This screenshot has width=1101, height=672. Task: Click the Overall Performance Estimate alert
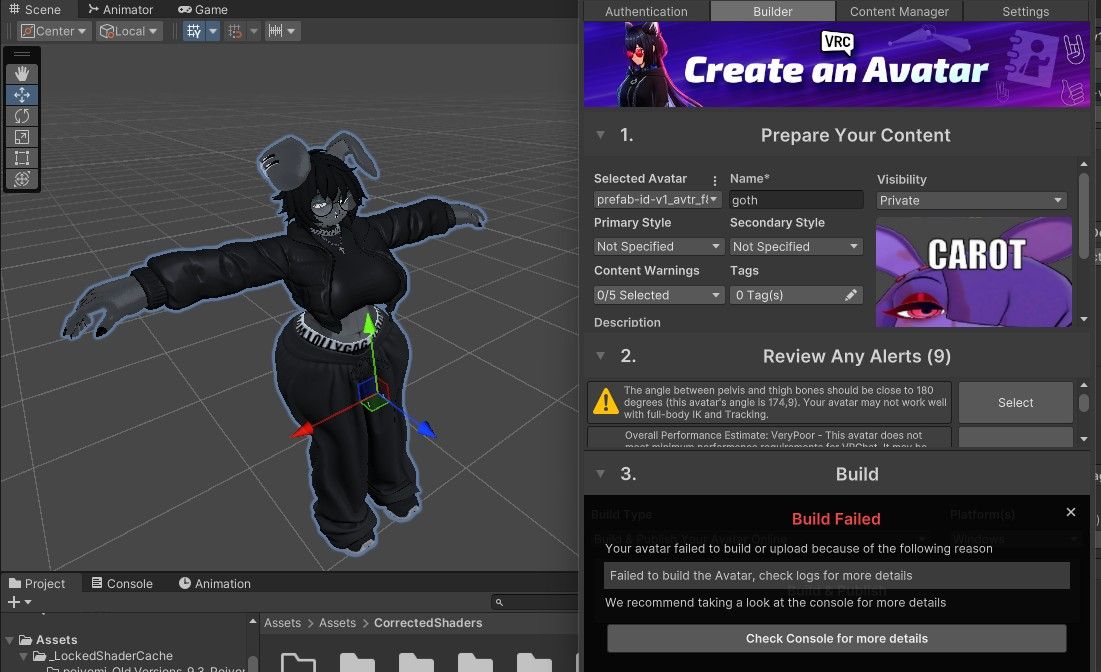point(769,437)
